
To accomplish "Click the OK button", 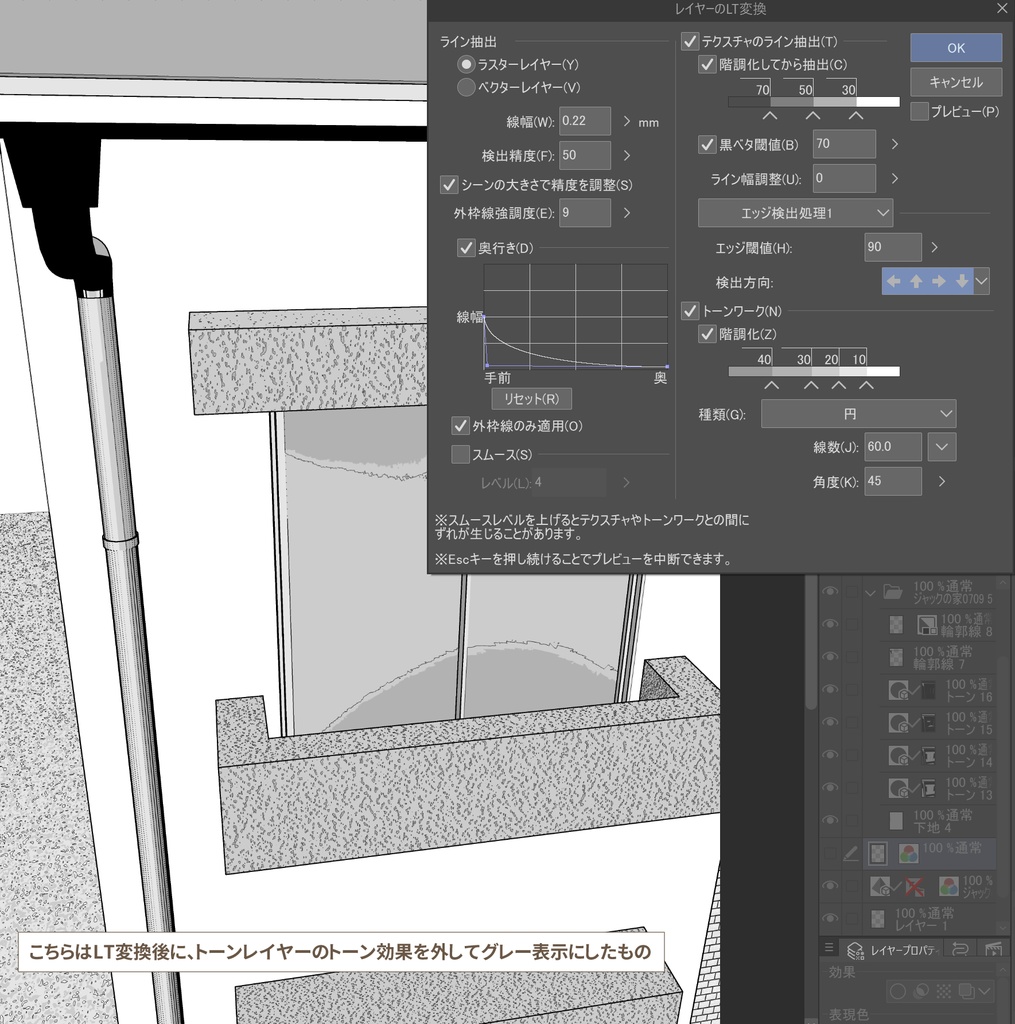I will [956, 48].
